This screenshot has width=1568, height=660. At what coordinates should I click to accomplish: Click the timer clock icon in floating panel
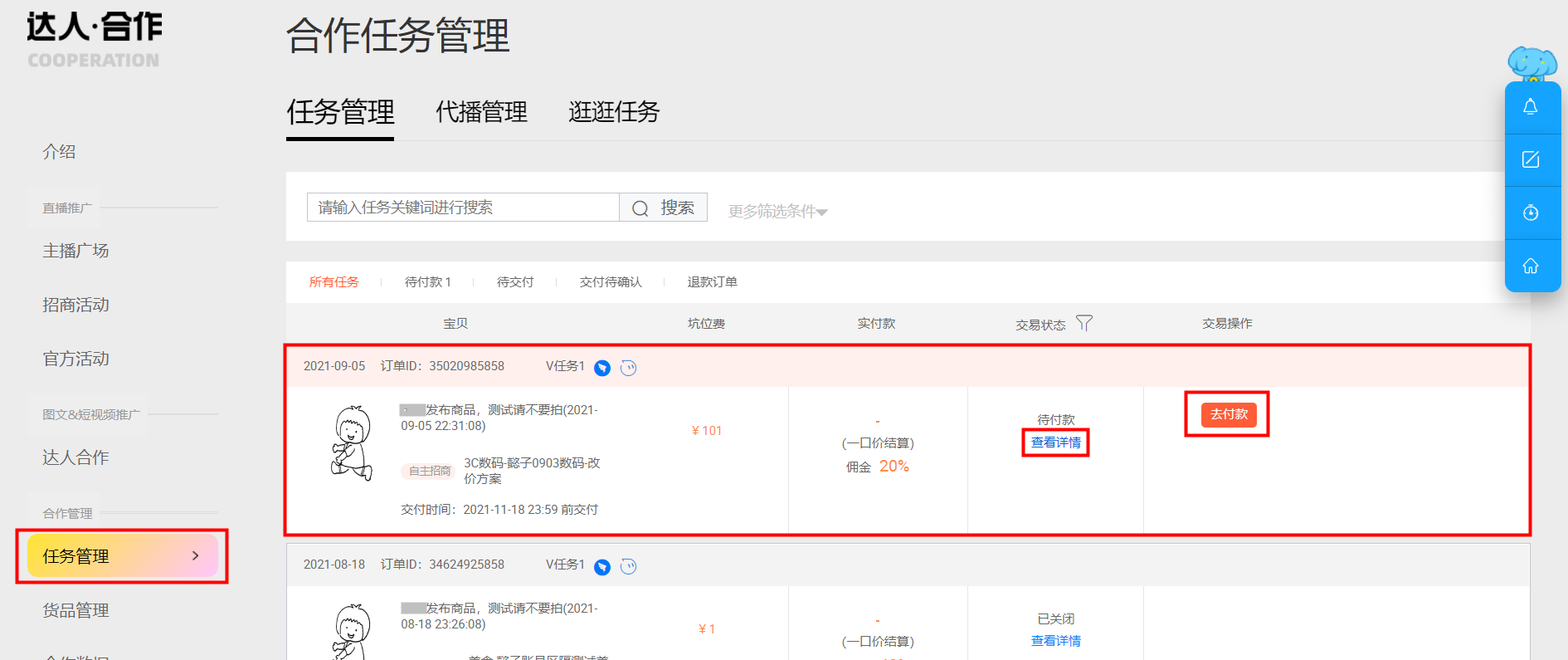click(x=1531, y=213)
